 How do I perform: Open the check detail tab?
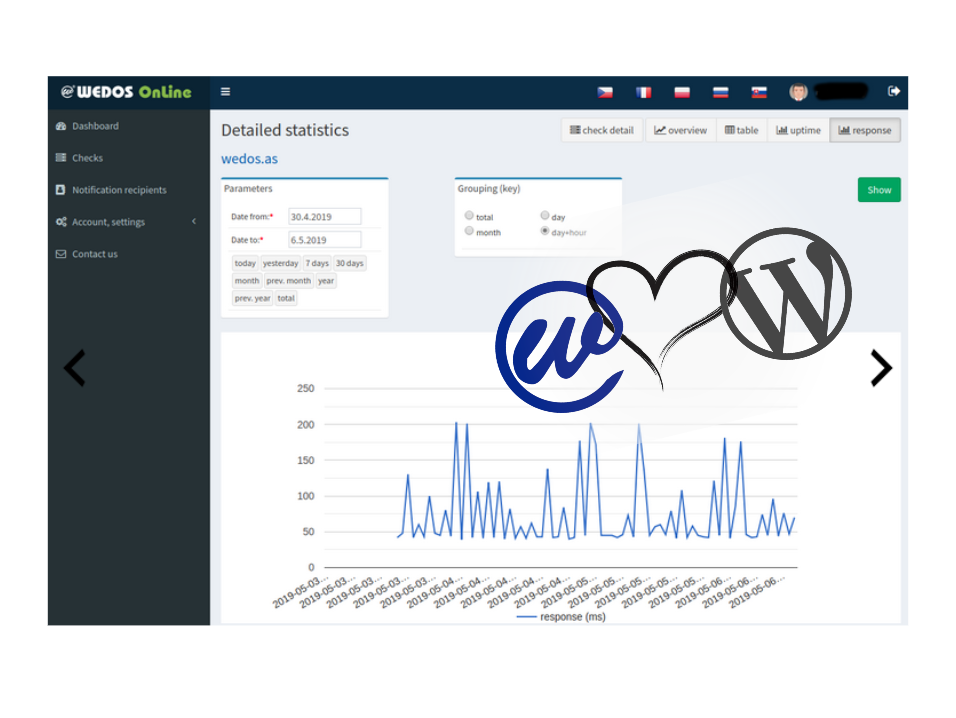click(x=602, y=130)
